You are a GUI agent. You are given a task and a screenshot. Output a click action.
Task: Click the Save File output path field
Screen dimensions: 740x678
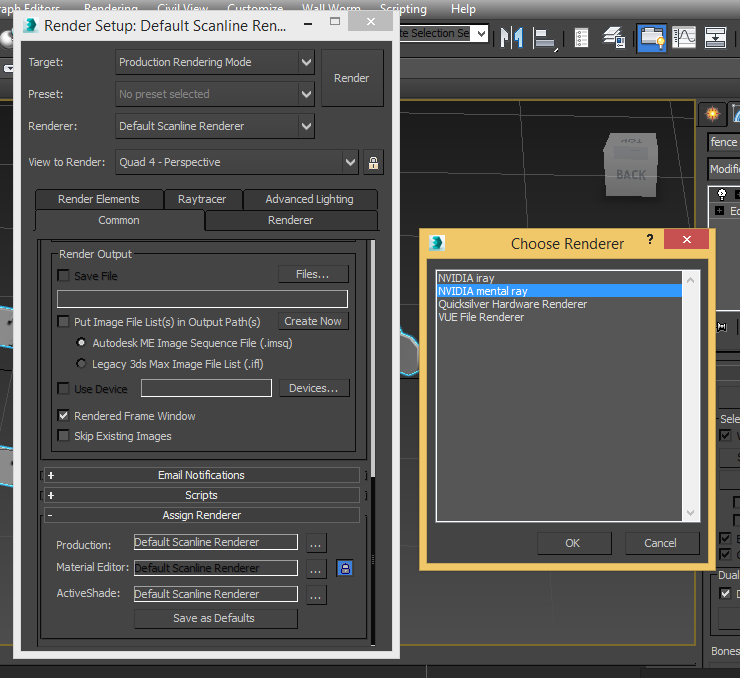click(x=202, y=299)
